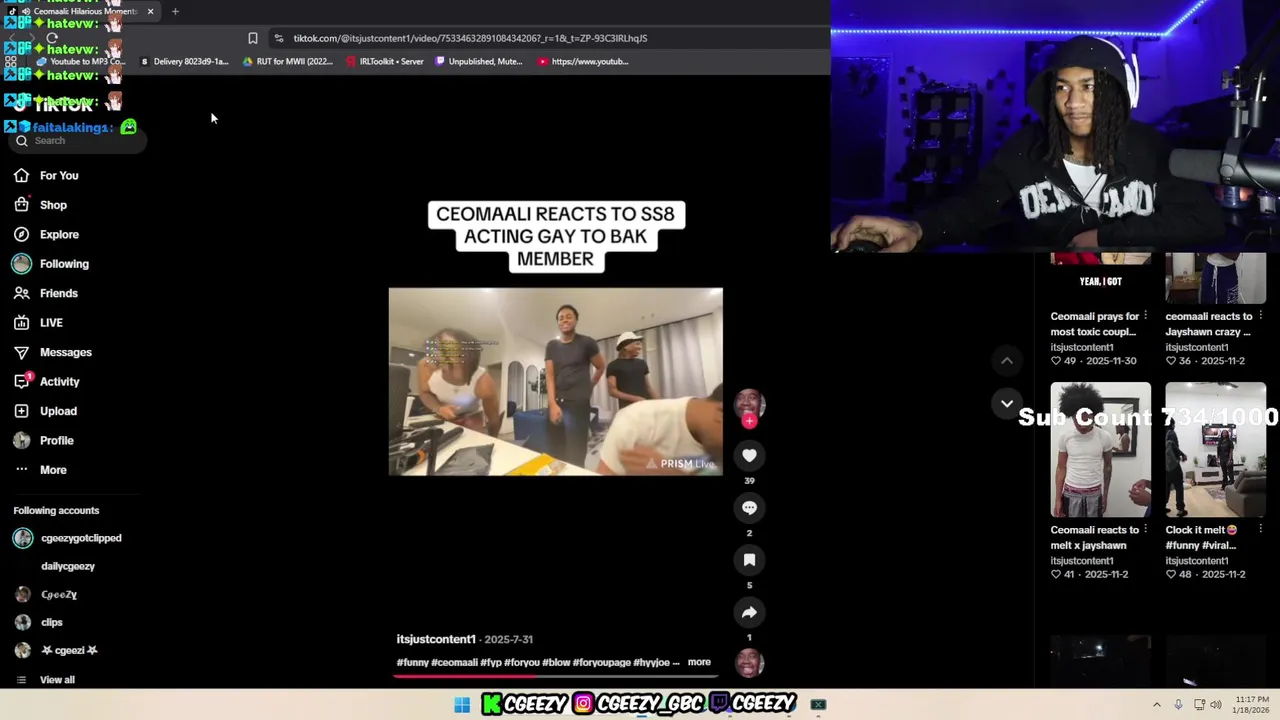Save video with bookmark icon

coord(749,560)
